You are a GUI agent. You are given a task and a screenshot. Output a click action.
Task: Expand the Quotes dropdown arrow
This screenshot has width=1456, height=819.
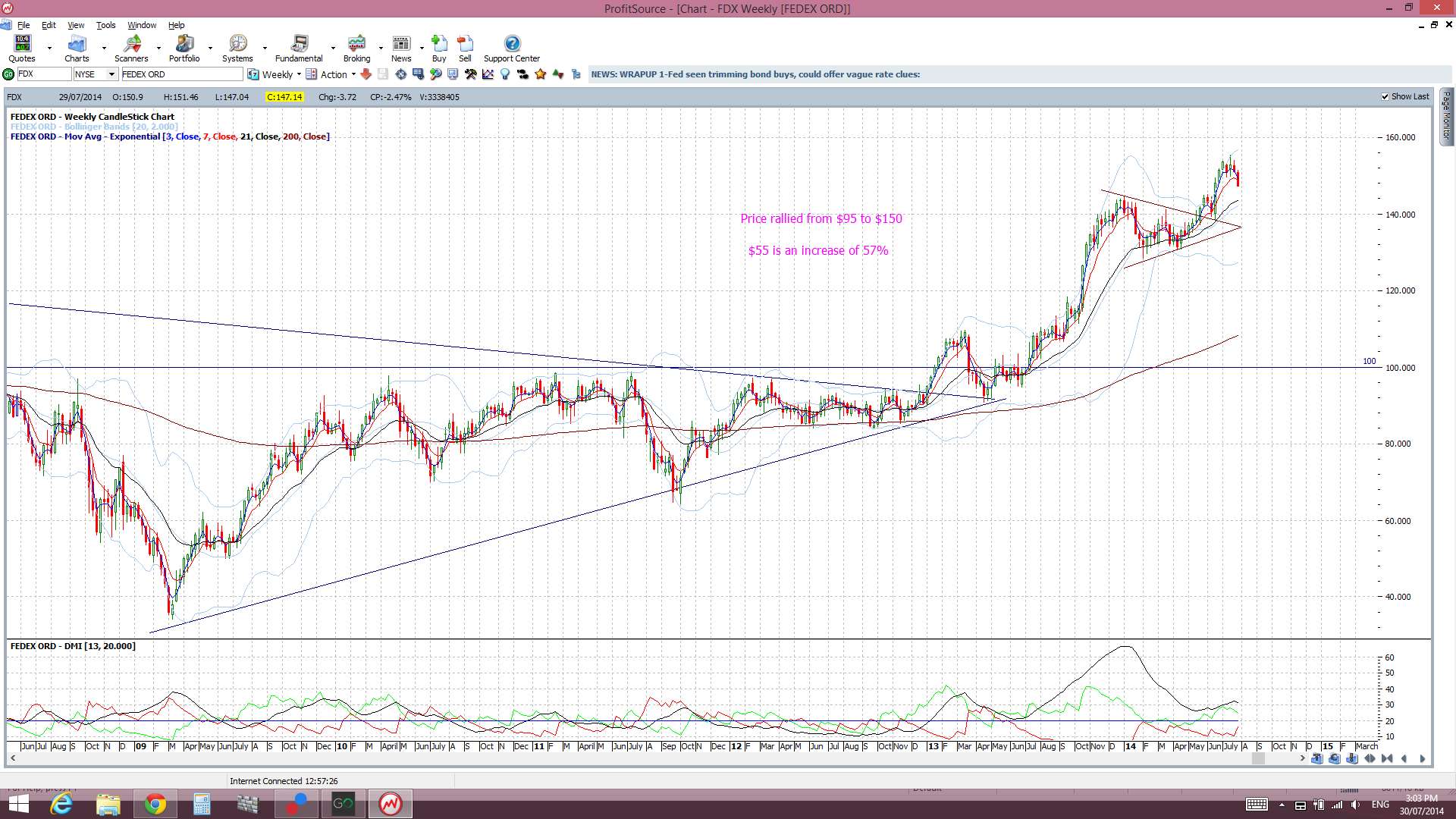[x=49, y=48]
